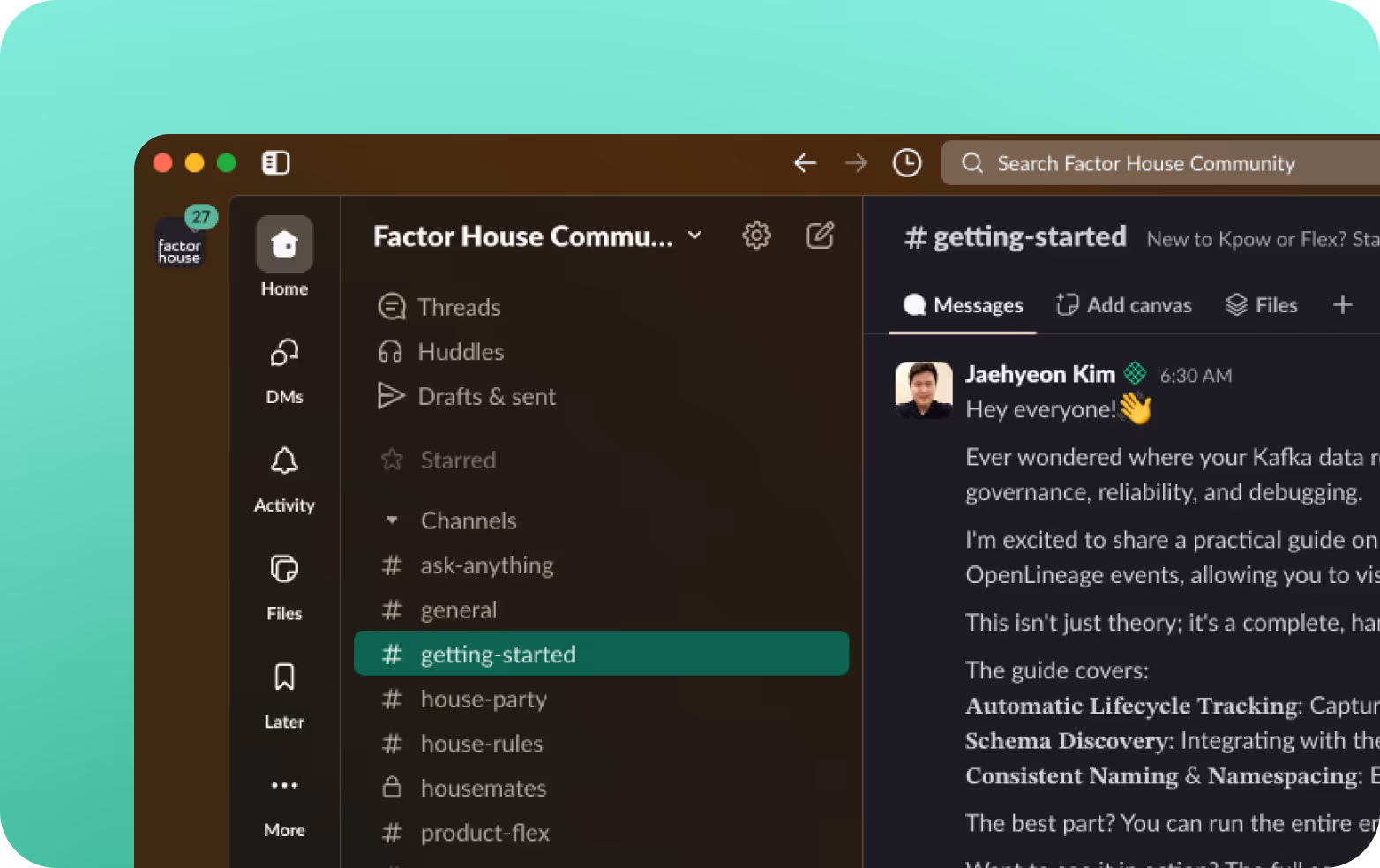Click the #getting-started channel header title
The width and height of the screenshot is (1380, 868).
click(x=1016, y=236)
